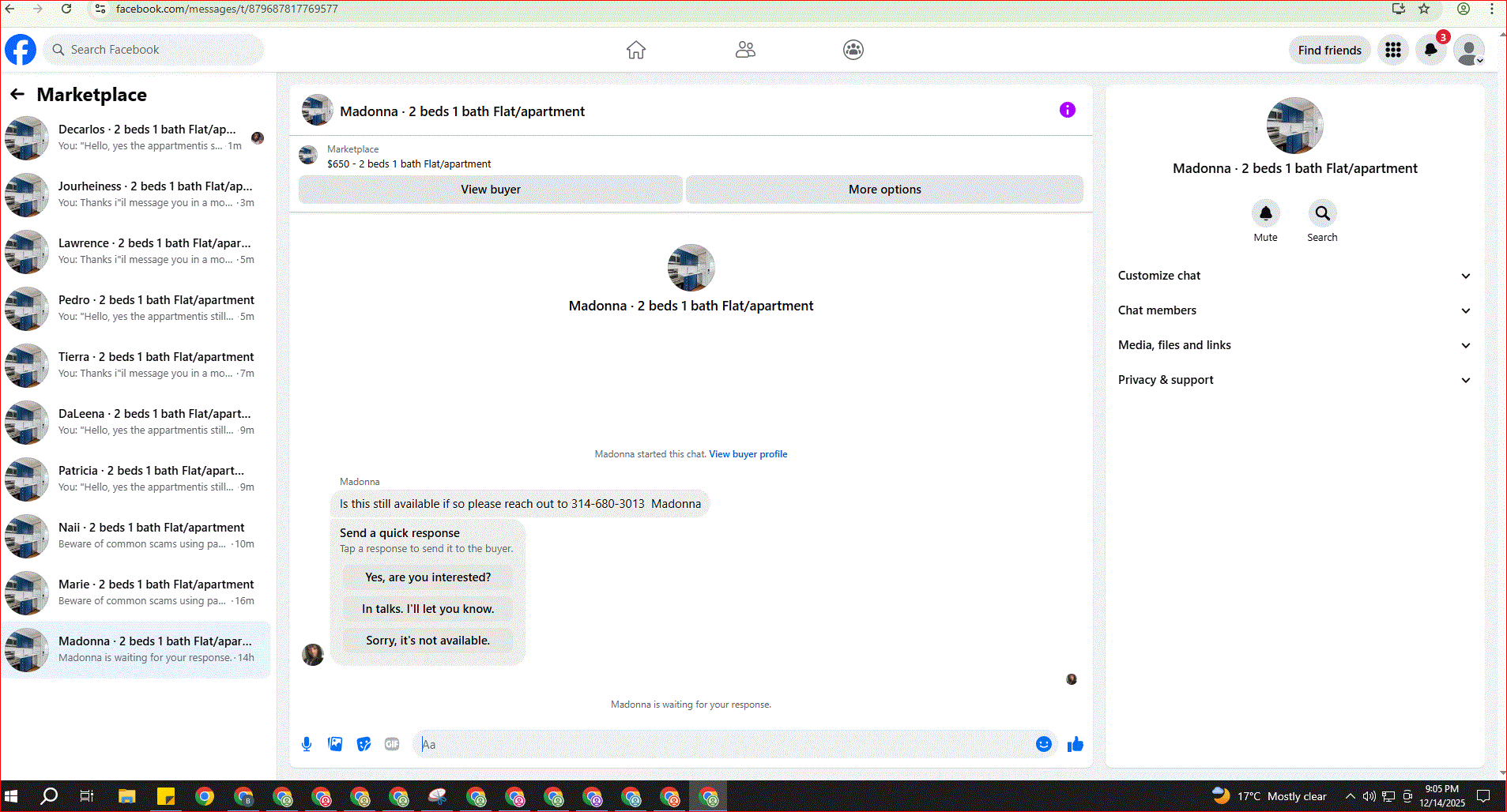This screenshot has height=812, width=1507.
Task: Click the Find friends button
Action: point(1329,50)
